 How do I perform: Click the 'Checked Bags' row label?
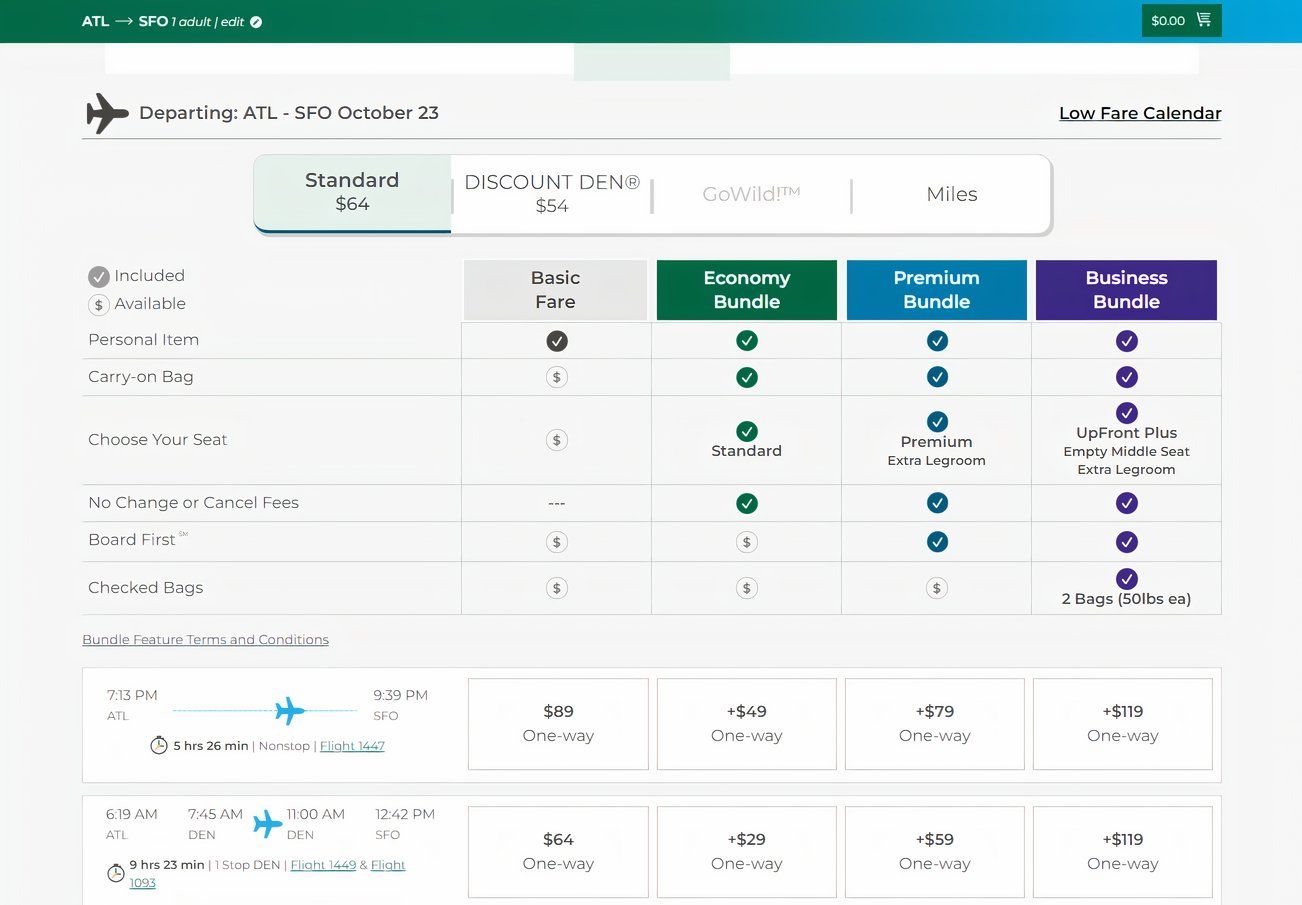[145, 588]
